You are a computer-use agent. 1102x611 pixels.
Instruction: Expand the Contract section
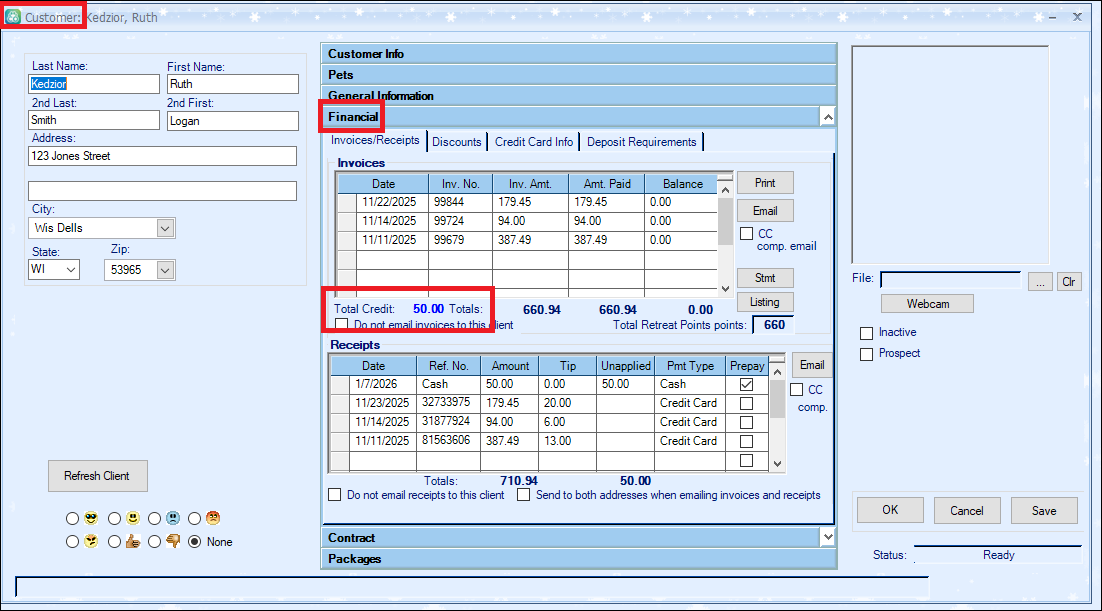826,537
